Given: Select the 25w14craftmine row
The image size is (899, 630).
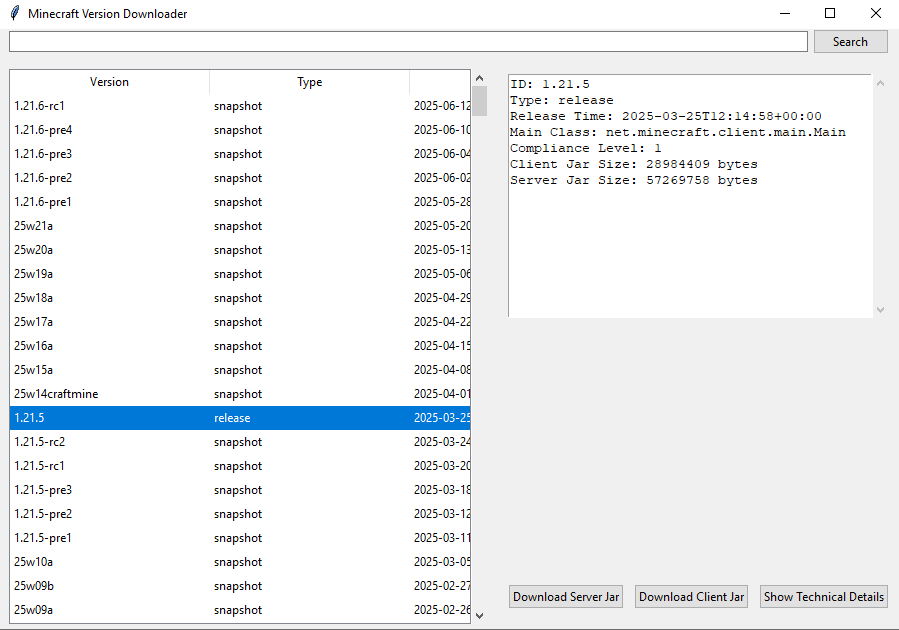Looking at the screenshot, I should 240,394.
